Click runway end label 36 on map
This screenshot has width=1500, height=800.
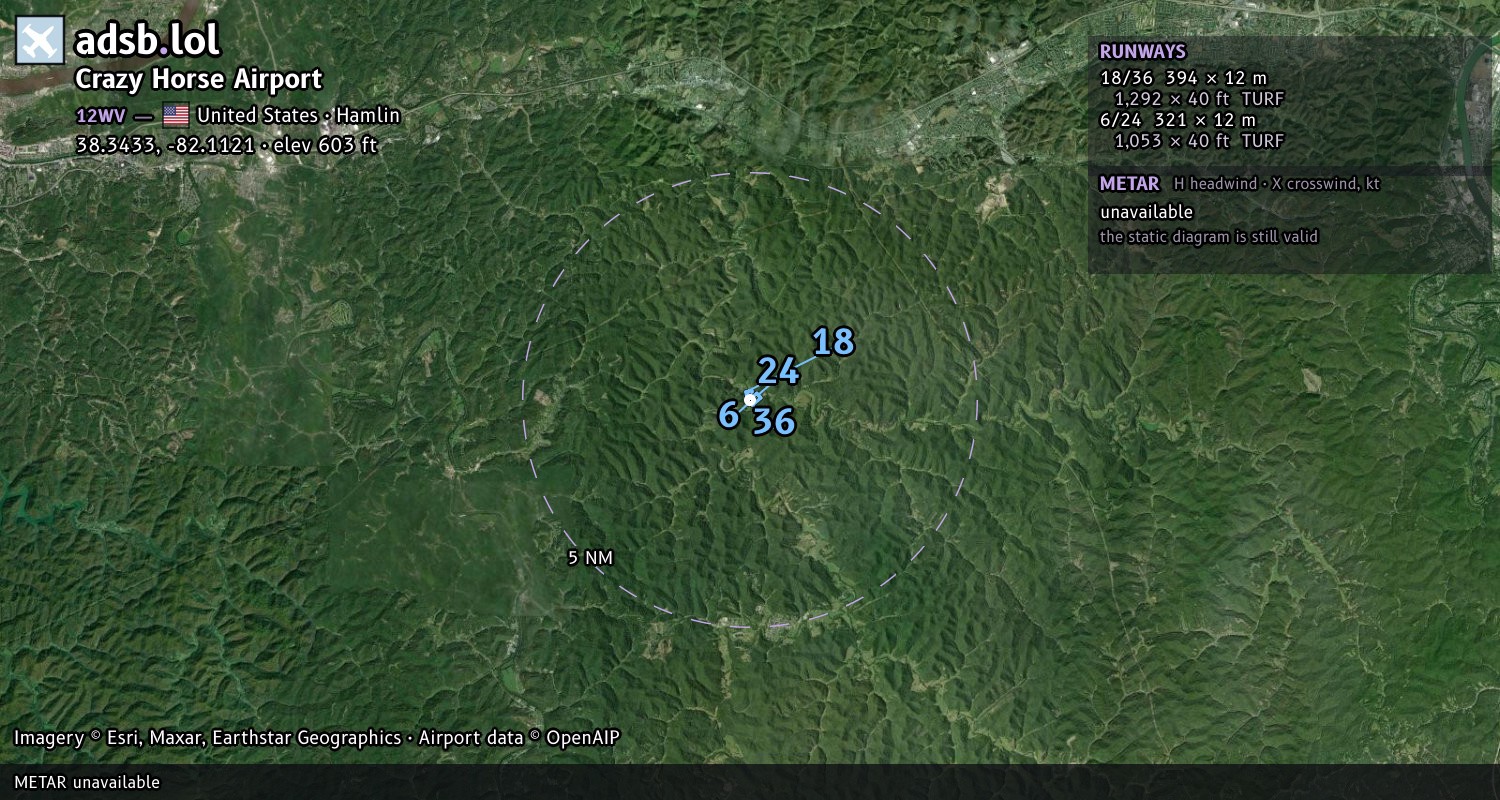click(x=774, y=421)
